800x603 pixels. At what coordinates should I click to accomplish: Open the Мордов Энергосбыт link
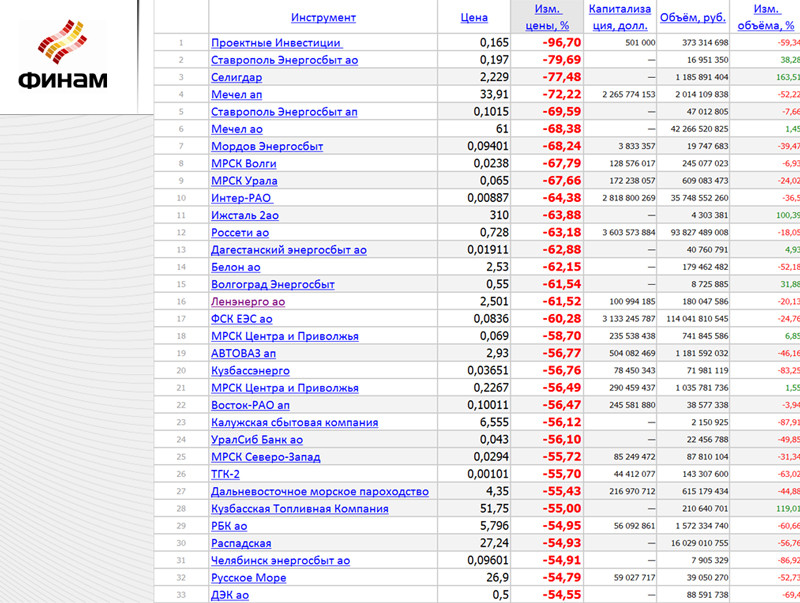[x=267, y=147]
